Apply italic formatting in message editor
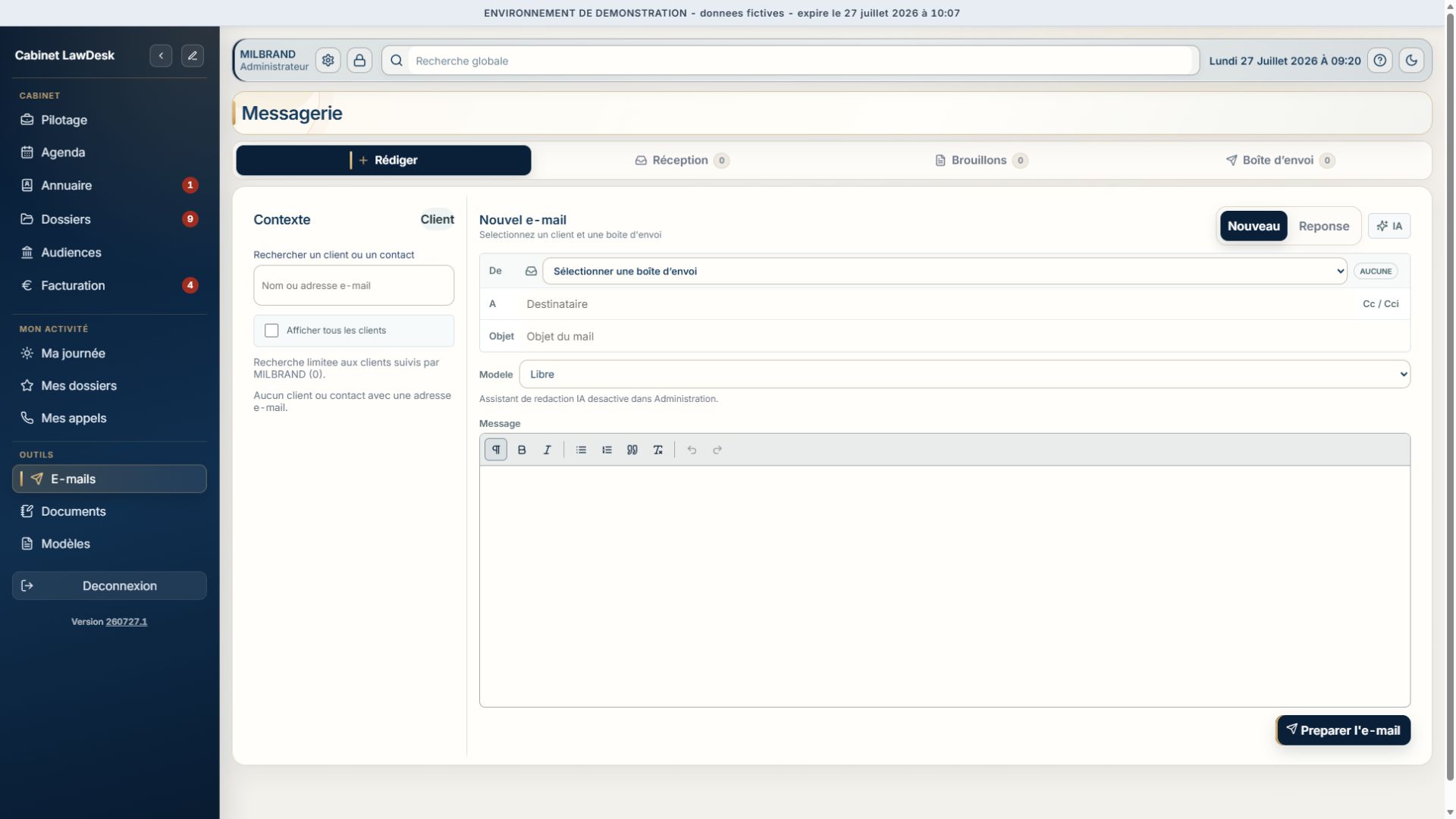1456x819 pixels. (x=547, y=450)
